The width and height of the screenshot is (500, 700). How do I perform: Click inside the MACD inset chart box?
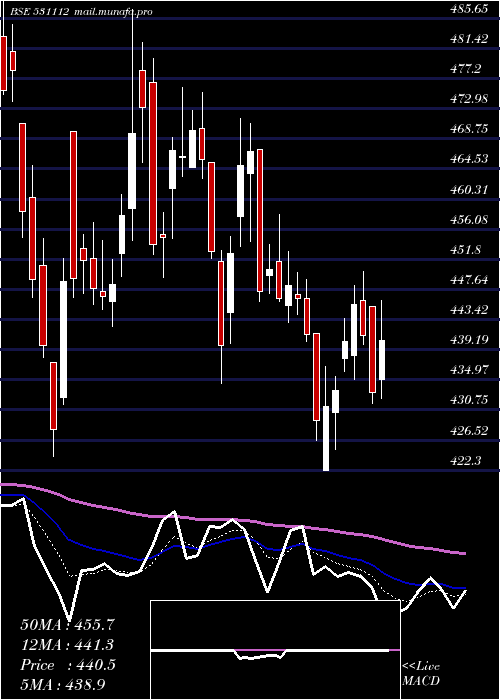(275, 650)
